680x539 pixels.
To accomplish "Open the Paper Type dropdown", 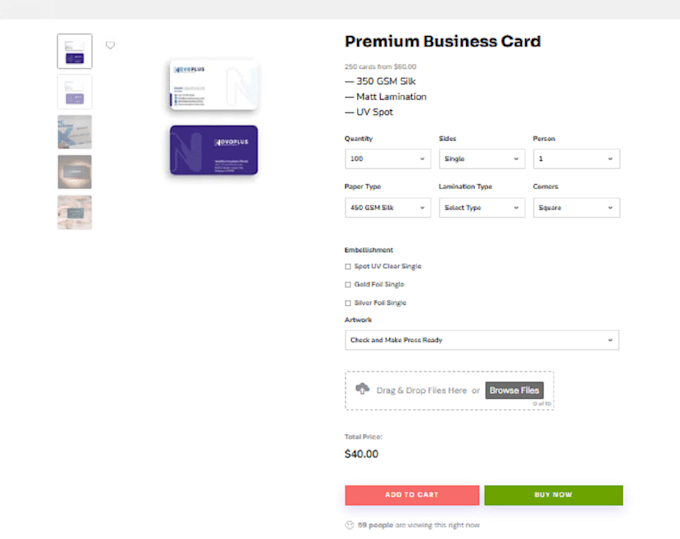I will pos(388,208).
